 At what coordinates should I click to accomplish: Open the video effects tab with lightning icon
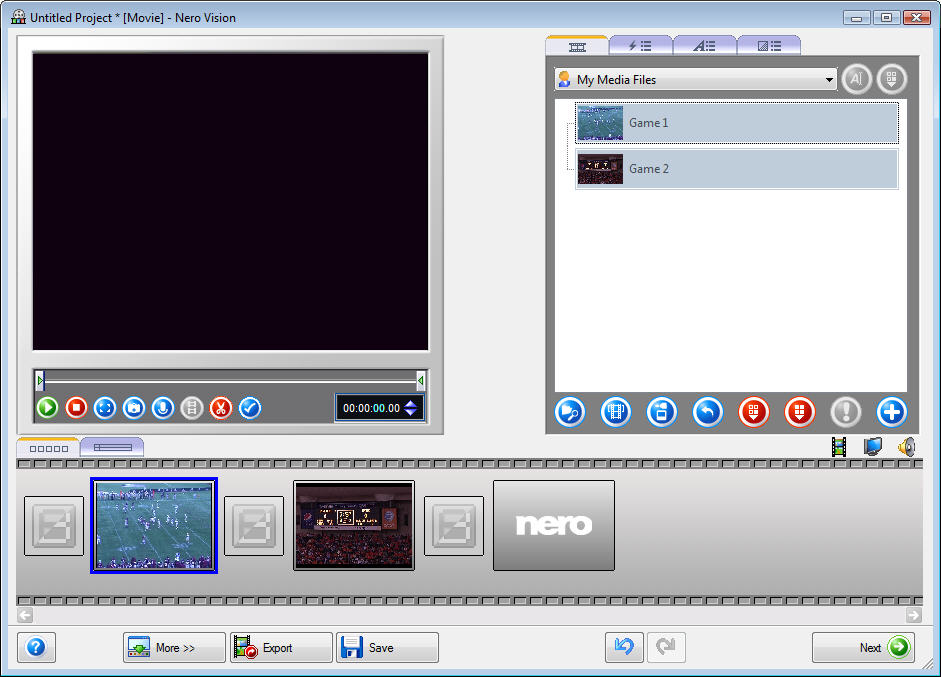coord(640,46)
